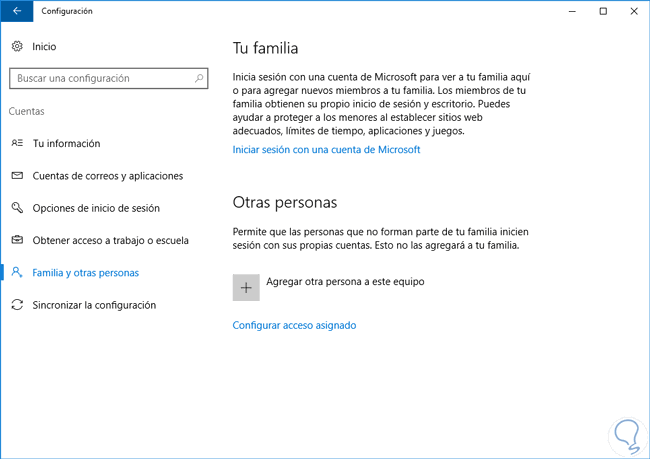Open Tu información section
650x459 pixels.
(x=66, y=144)
